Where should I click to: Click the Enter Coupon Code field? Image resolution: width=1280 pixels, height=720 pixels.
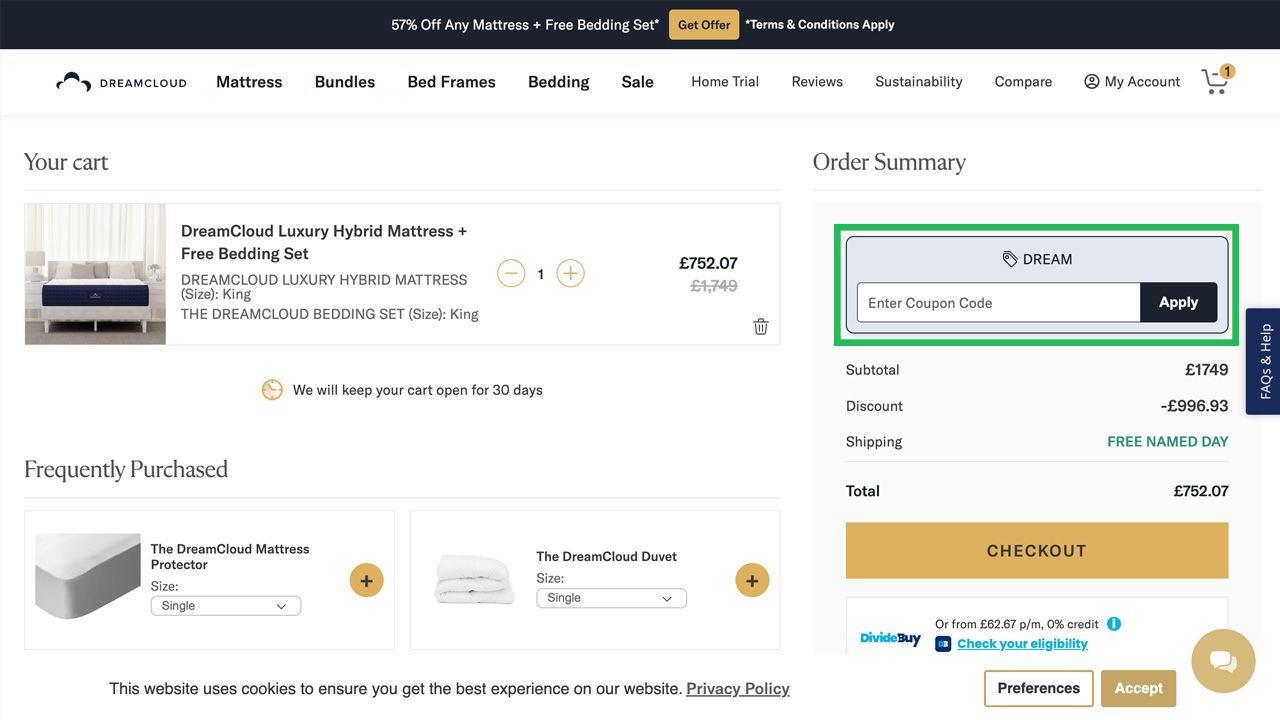tap(998, 302)
